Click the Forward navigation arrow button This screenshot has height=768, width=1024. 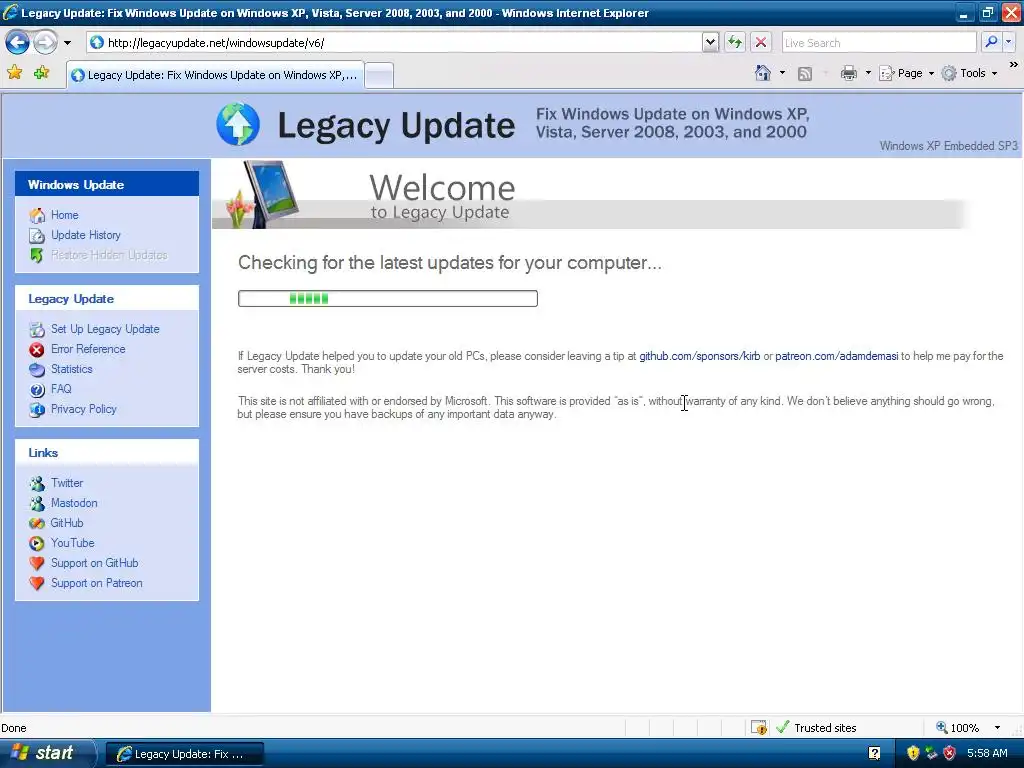pyautogui.click(x=45, y=42)
